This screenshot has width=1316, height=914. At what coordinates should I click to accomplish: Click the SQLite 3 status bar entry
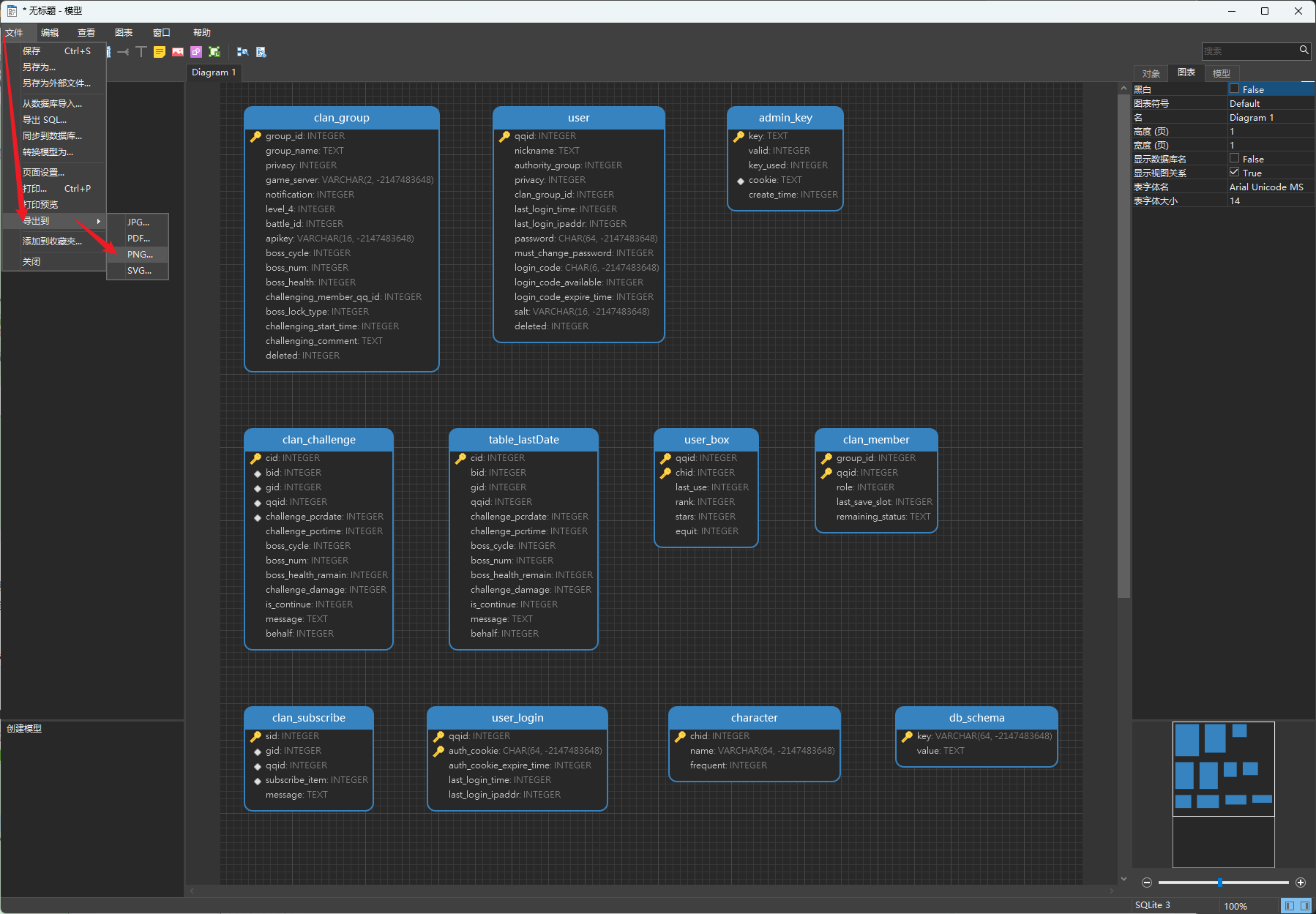pyautogui.click(x=1153, y=905)
